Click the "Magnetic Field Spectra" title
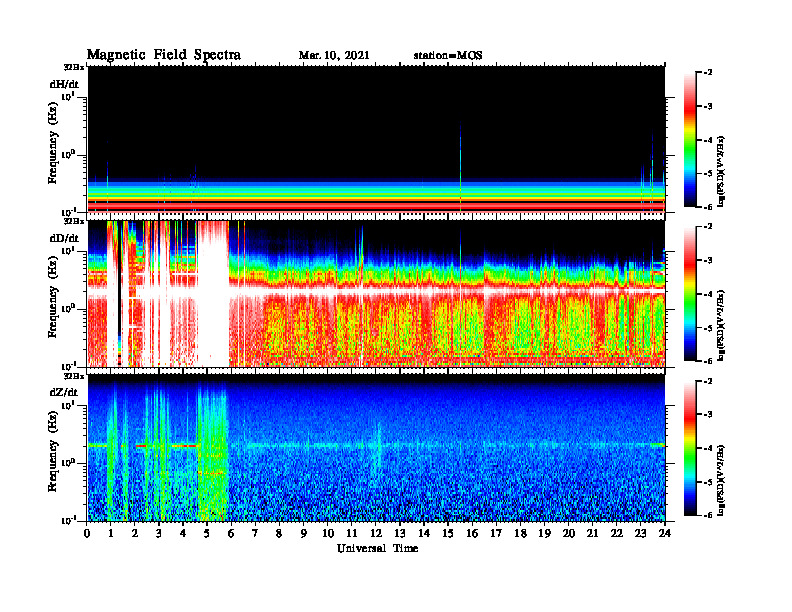Screen dimensions: 792x612 point(164,55)
